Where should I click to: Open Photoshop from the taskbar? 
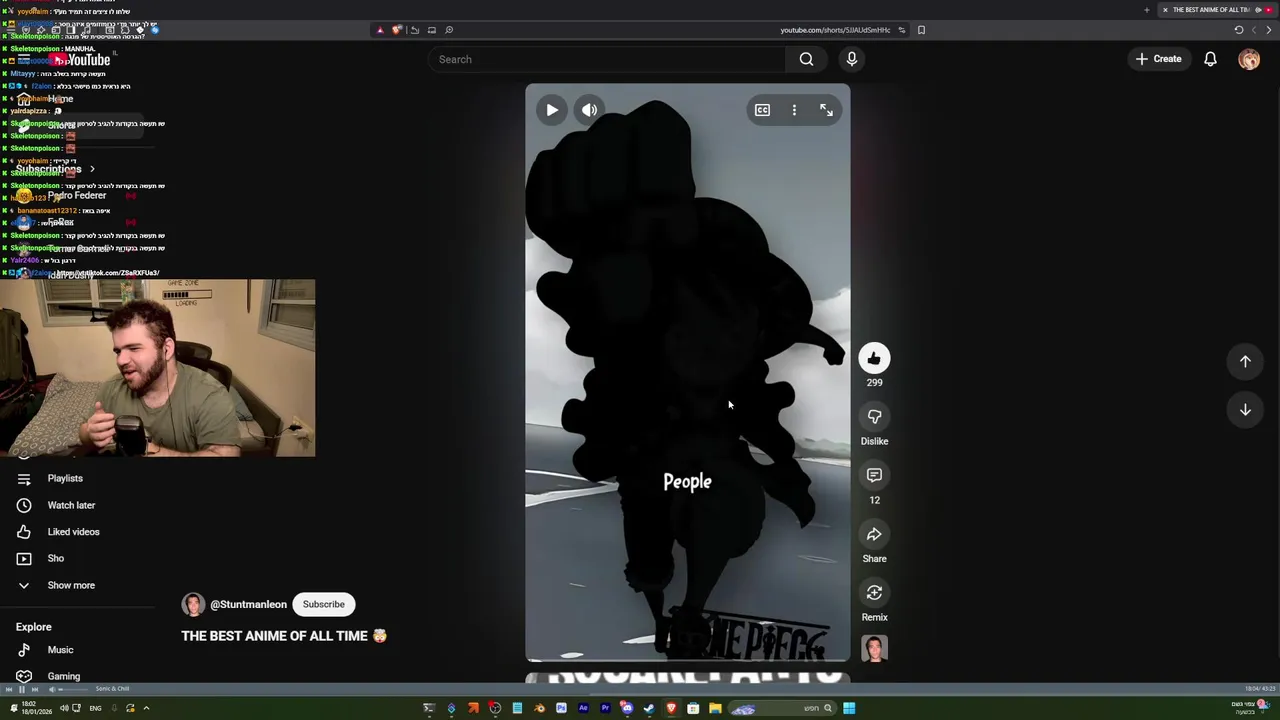561,708
